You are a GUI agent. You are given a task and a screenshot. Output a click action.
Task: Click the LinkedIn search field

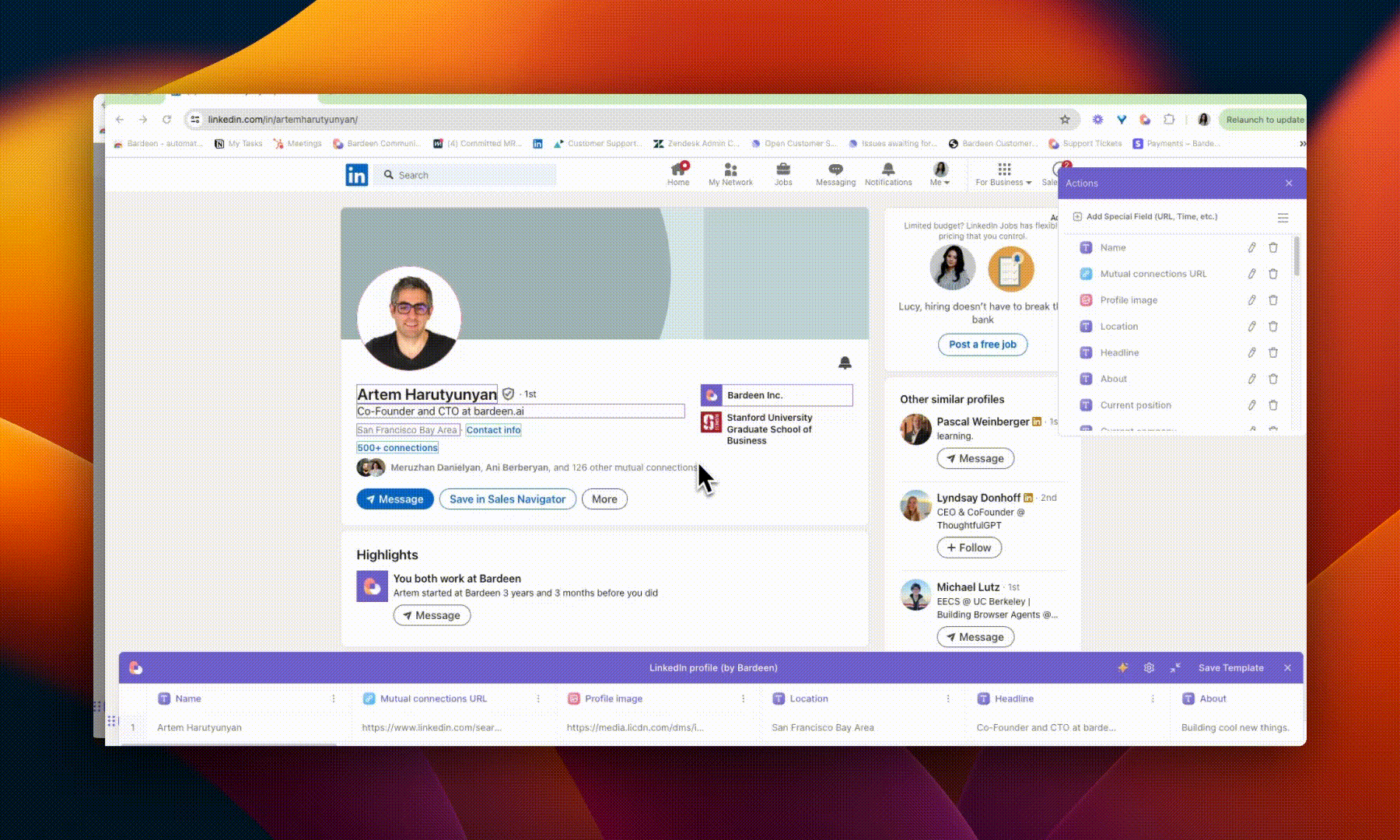(465, 175)
